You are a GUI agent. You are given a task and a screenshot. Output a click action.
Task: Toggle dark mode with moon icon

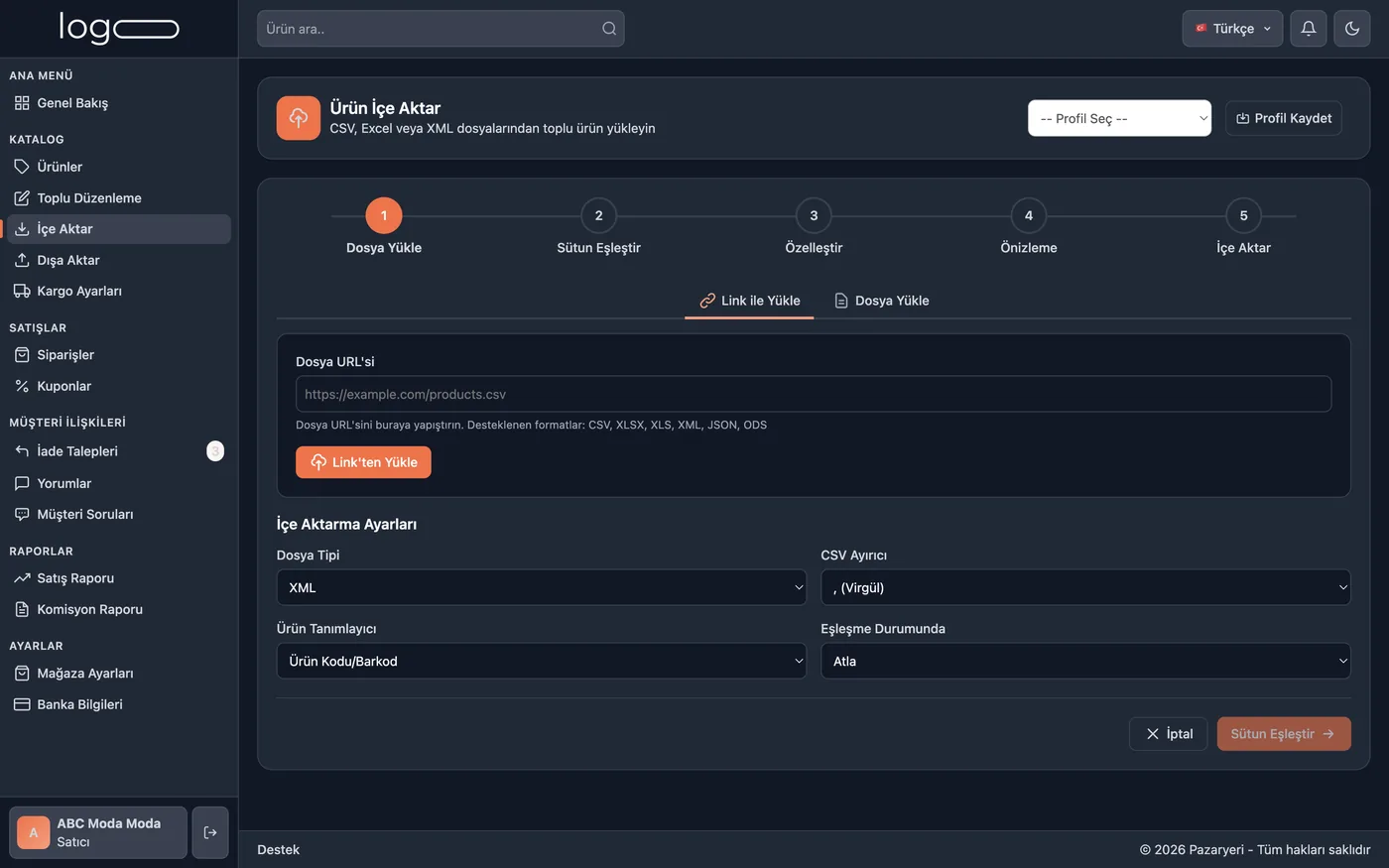click(1352, 29)
